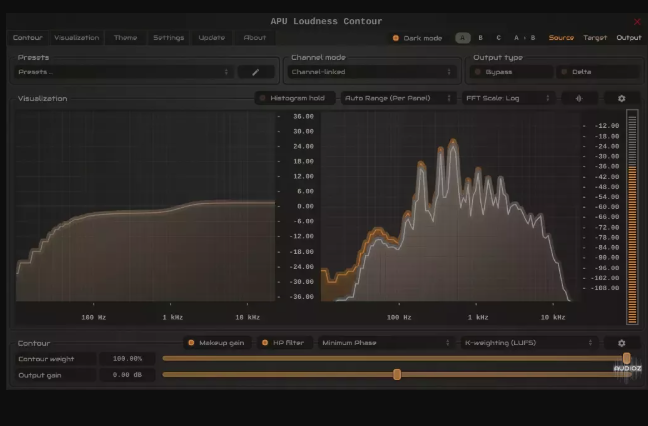Open the Presets dropdown

tap(124, 72)
